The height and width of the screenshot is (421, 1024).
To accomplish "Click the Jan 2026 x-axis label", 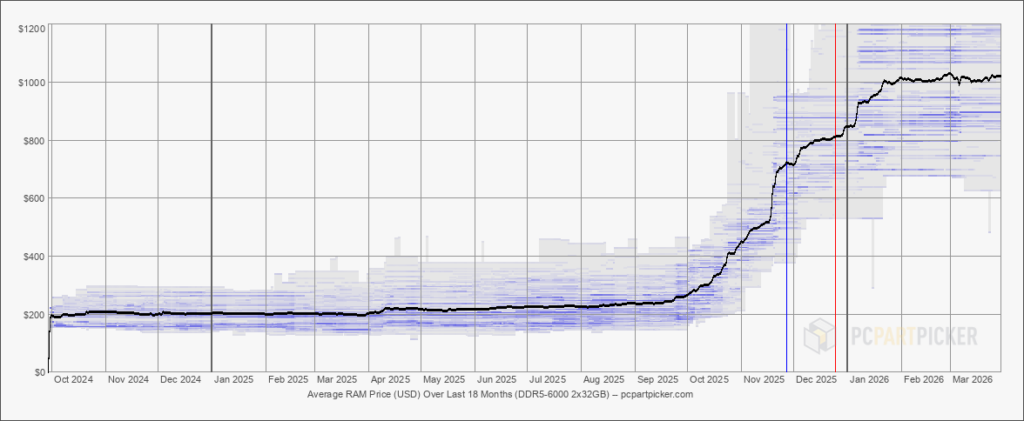I will [869, 380].
